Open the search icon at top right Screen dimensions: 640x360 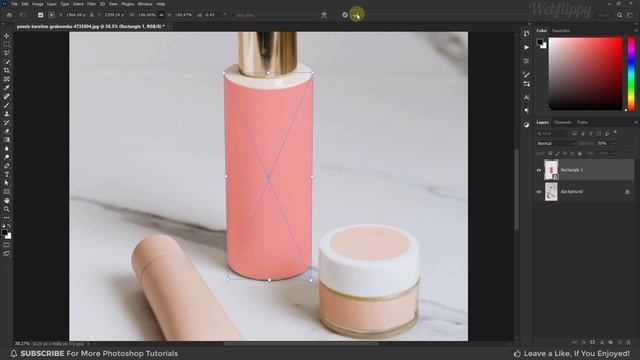tap(620, 15)
